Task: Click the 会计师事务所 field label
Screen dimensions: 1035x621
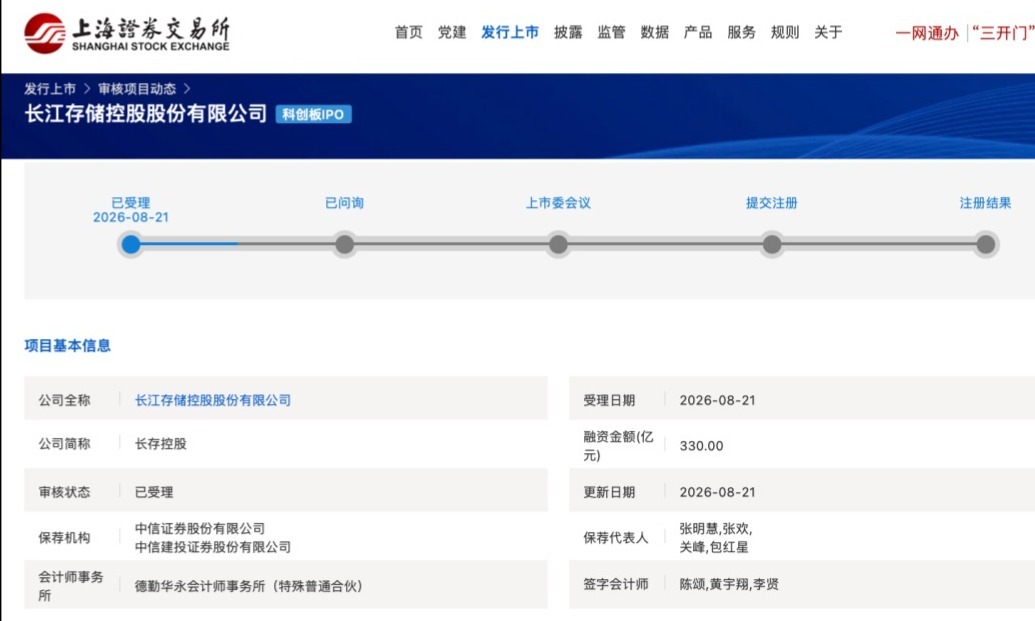Action: point(71,586)
